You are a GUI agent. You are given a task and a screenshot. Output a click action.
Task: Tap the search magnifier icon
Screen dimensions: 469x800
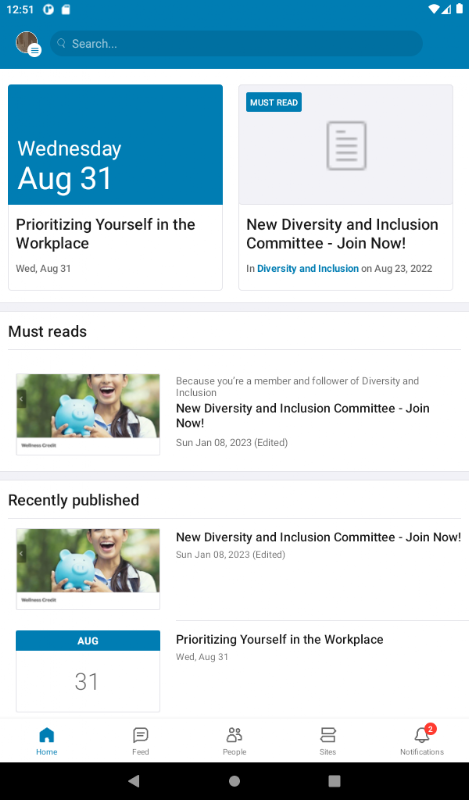pos(61,43)
